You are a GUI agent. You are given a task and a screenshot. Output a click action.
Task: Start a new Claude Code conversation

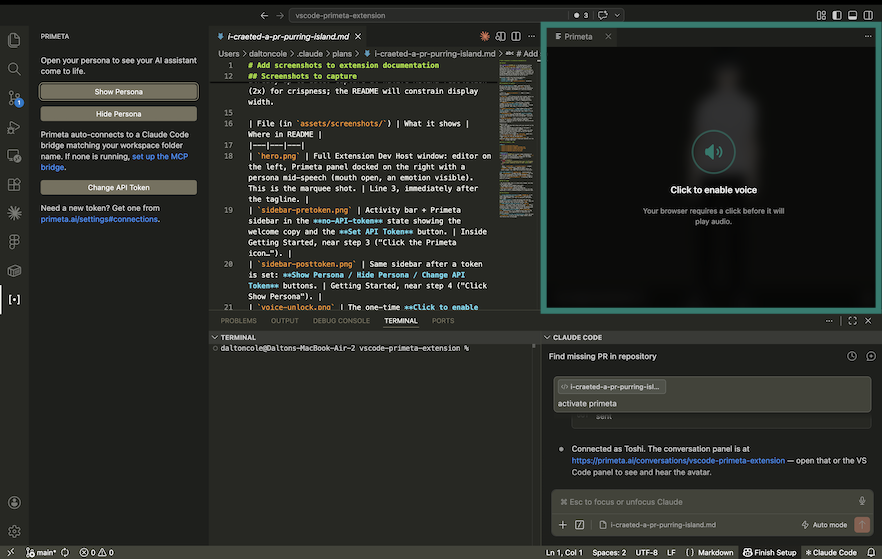pyautogui.click(x=870, y=356)
